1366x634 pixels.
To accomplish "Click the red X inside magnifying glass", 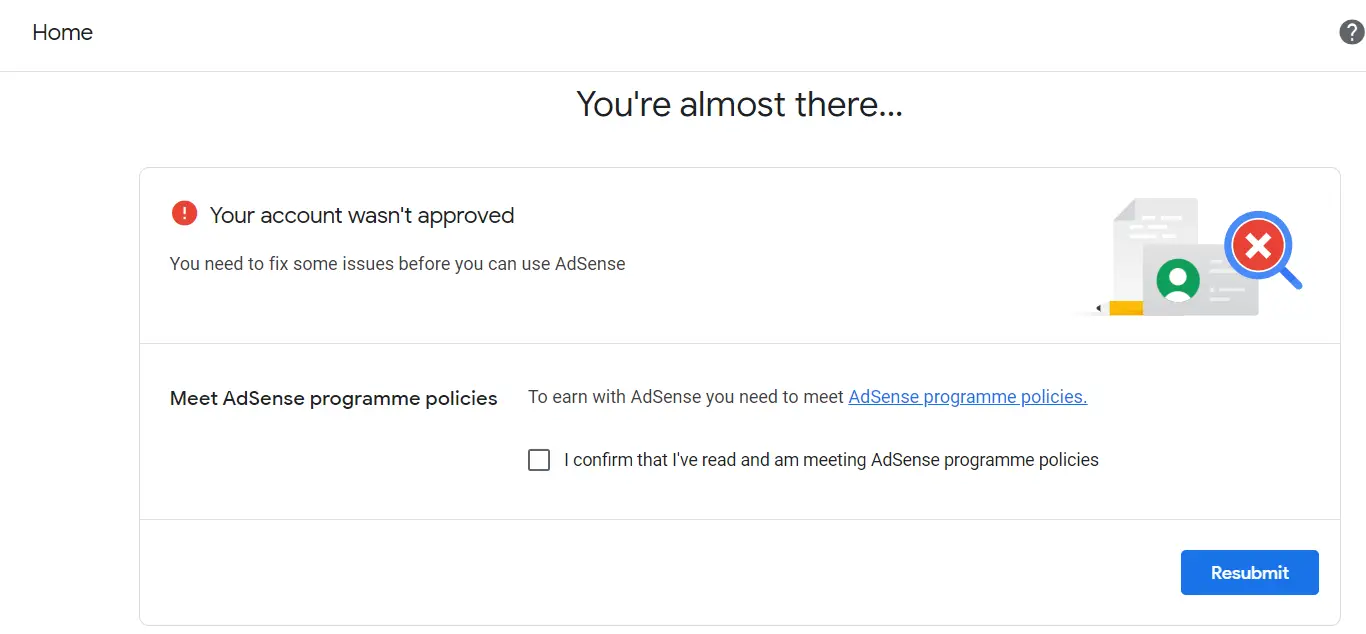I will click(1258, 245).
